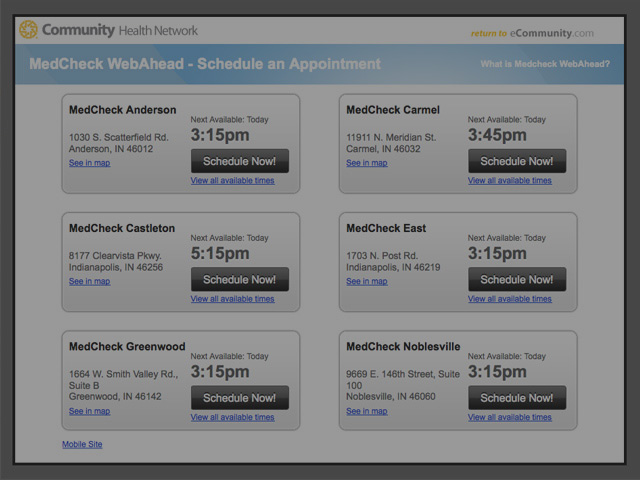
Task: Click the MedCheck Anderson heading
Action: coord(122,110)
